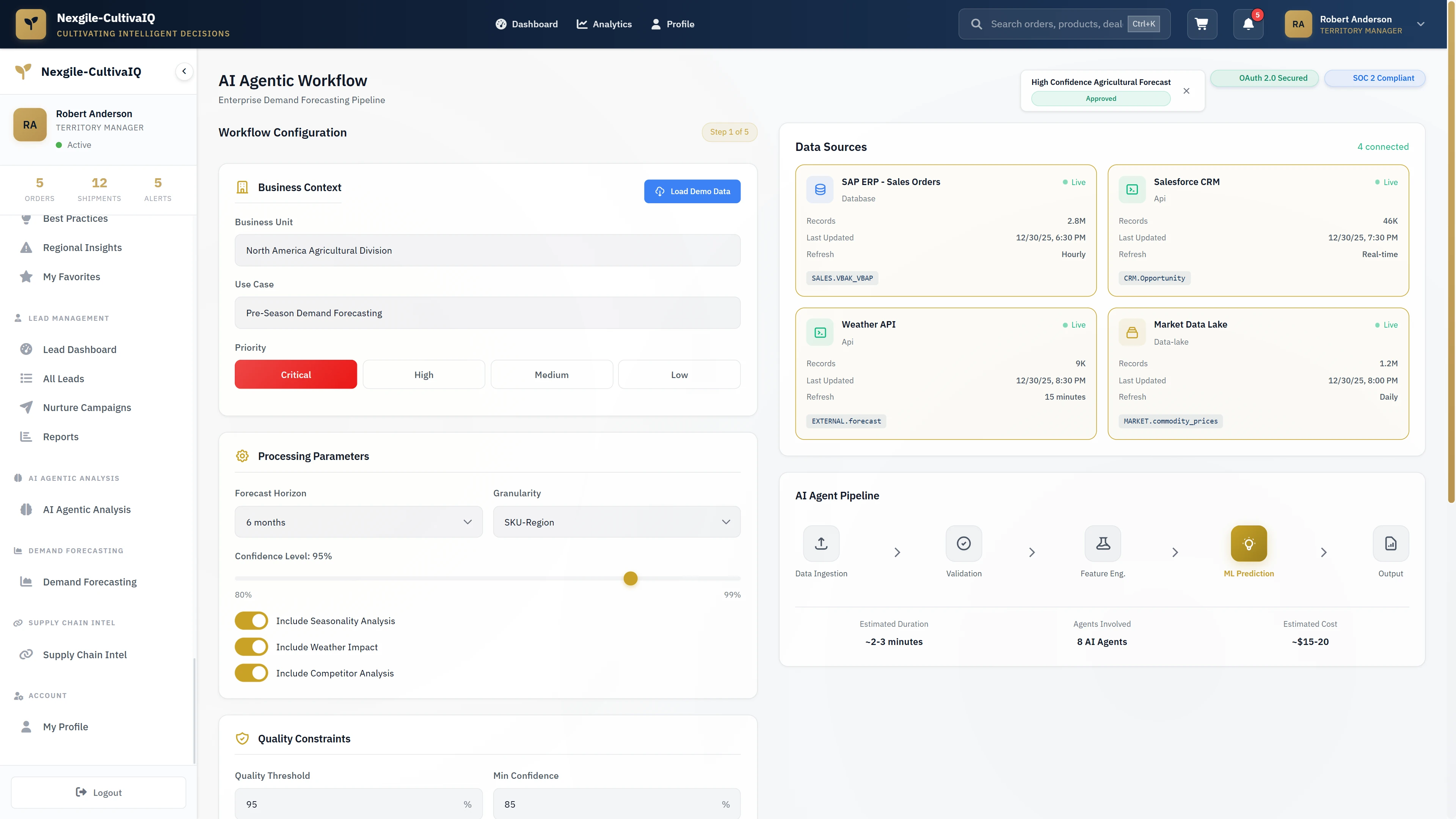Open the shopping cart icon
This screenshot has height=819, width=1456.
coord(1202,24)
